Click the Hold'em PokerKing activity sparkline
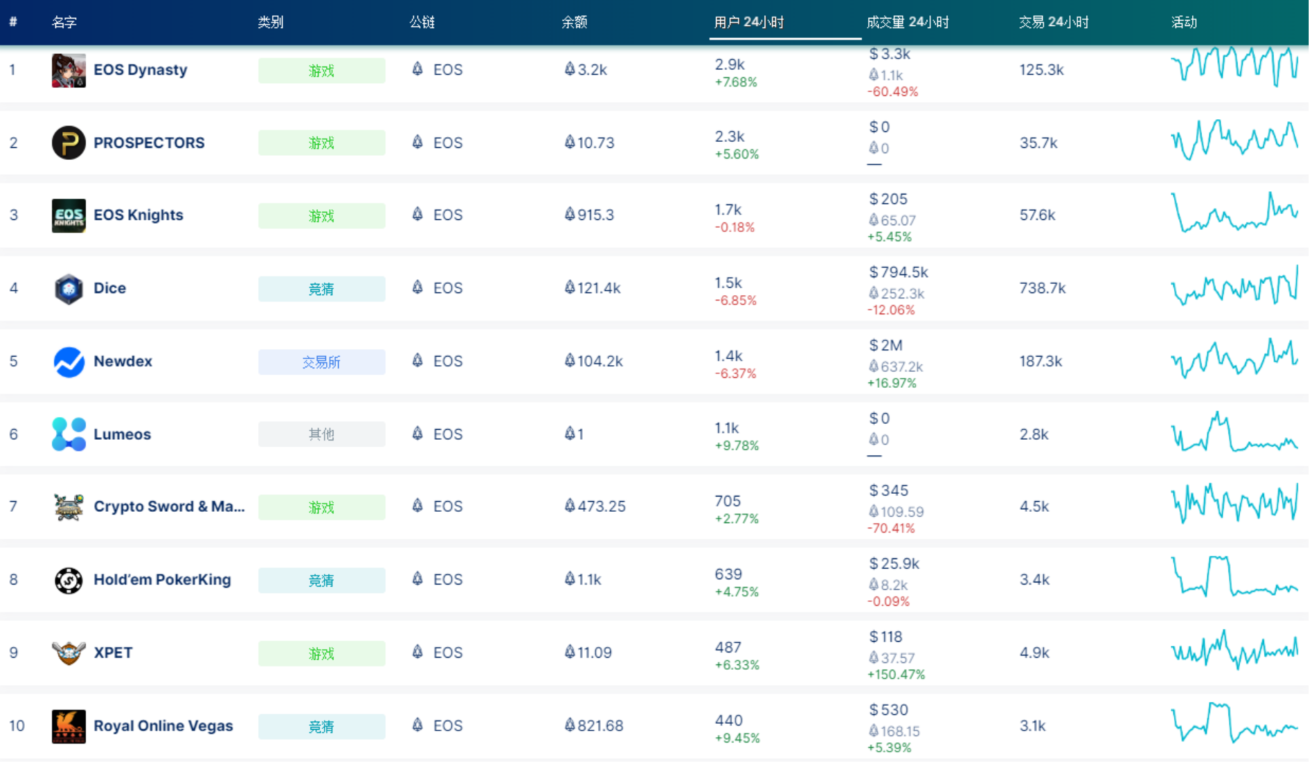The image size is (1309, 768). click(x=1235, y=577)
